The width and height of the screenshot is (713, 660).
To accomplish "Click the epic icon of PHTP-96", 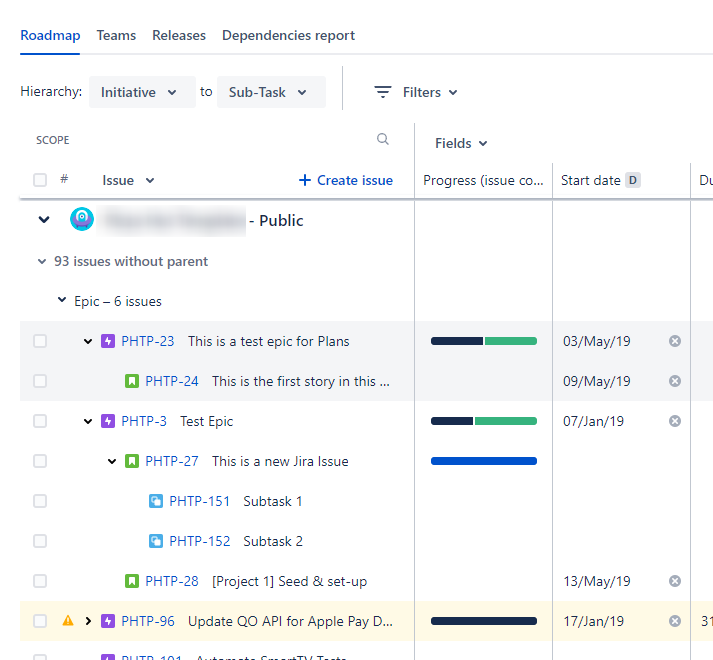I will 108,621.
